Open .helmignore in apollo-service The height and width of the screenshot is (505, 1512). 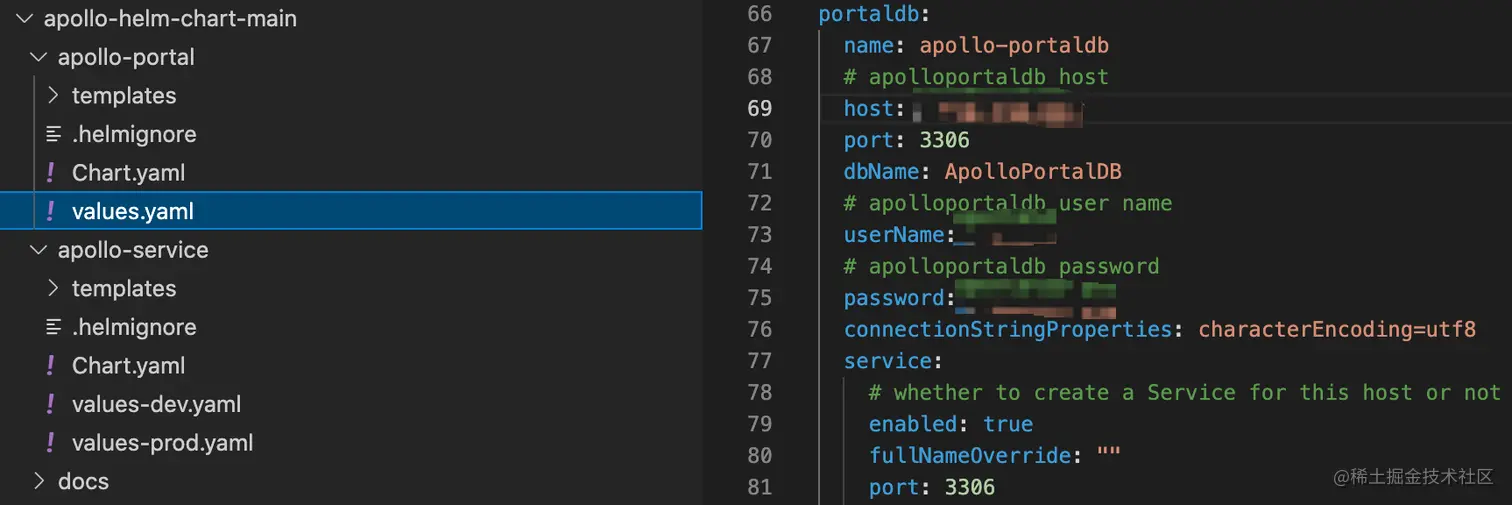pos(134,327)
